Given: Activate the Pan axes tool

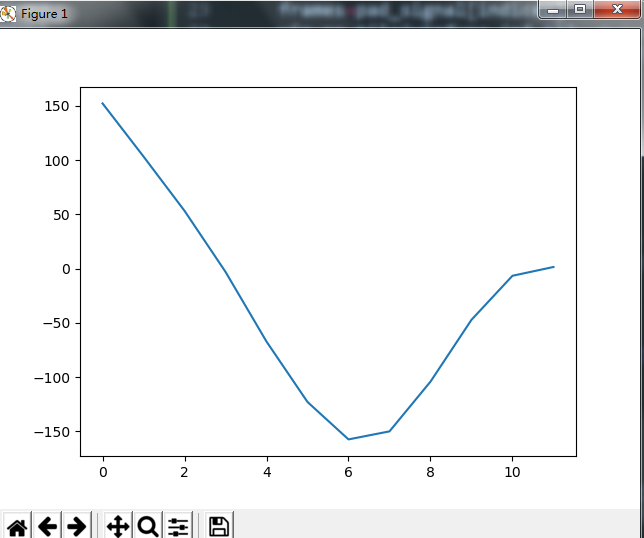Looking at the screenshot, I should tap(118, 526).
